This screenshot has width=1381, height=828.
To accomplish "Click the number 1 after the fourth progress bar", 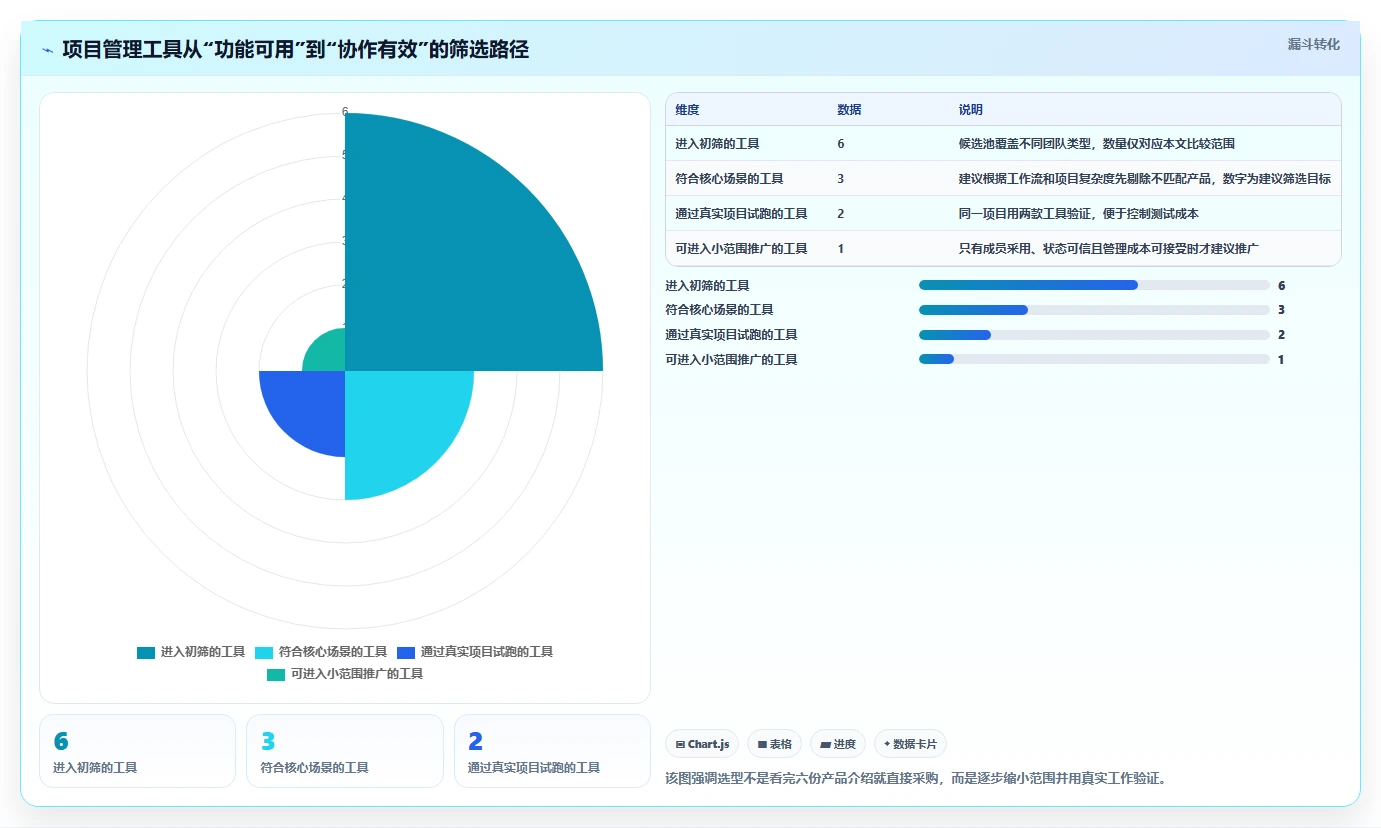I will 1281,360.
